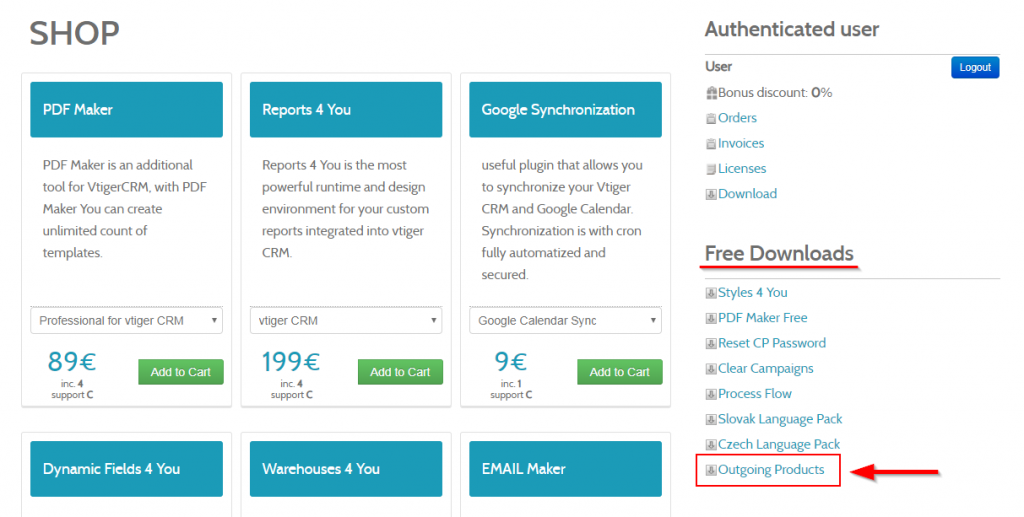Open the Download link under Authenticated user
Image resolution: width=1024 pixels, height=517 pixels.
coord(747,194)
